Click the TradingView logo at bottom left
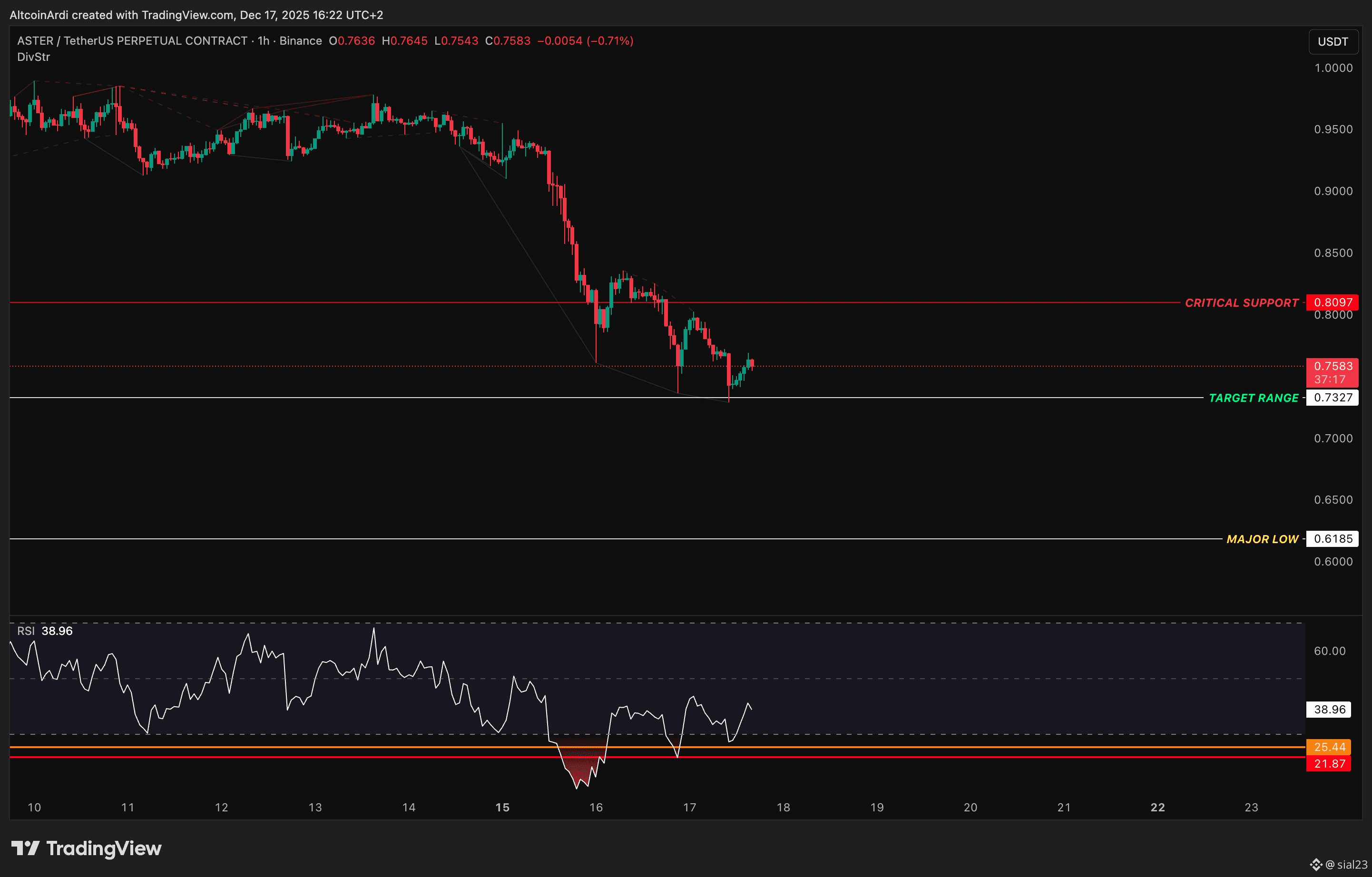 coord(87,848)
